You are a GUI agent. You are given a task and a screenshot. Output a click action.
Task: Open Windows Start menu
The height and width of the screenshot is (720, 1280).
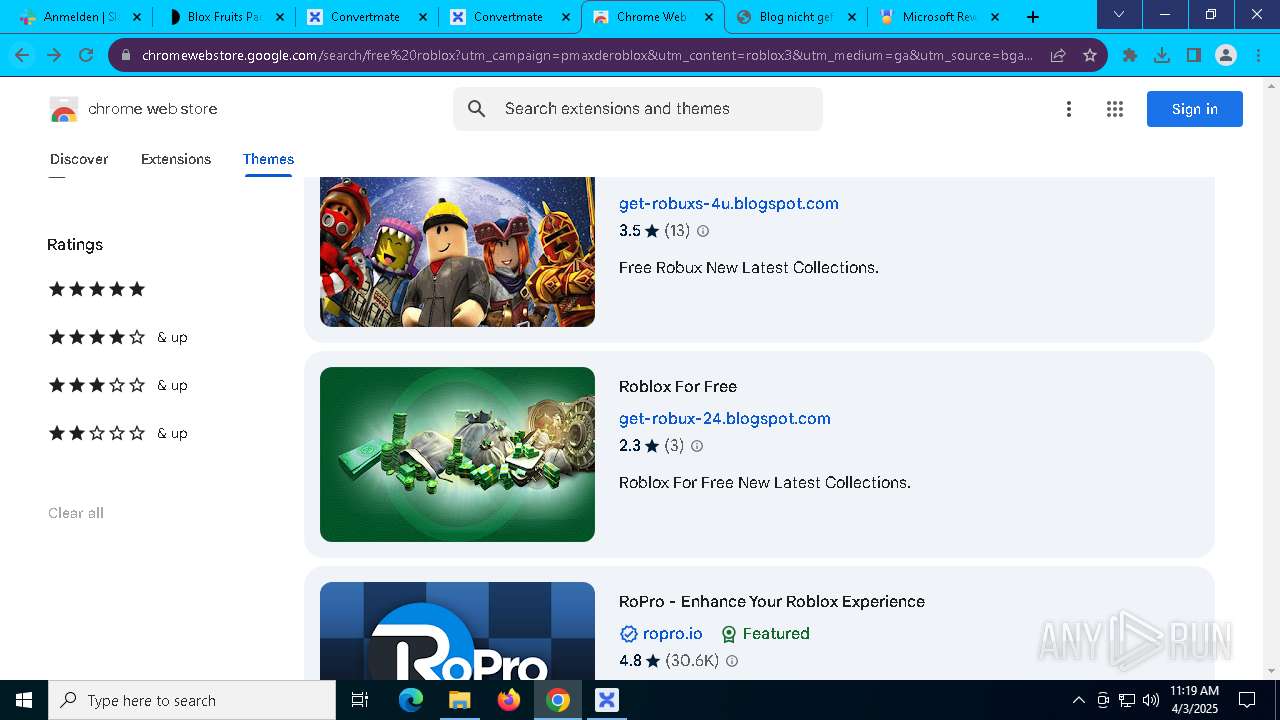click(24, 700)
